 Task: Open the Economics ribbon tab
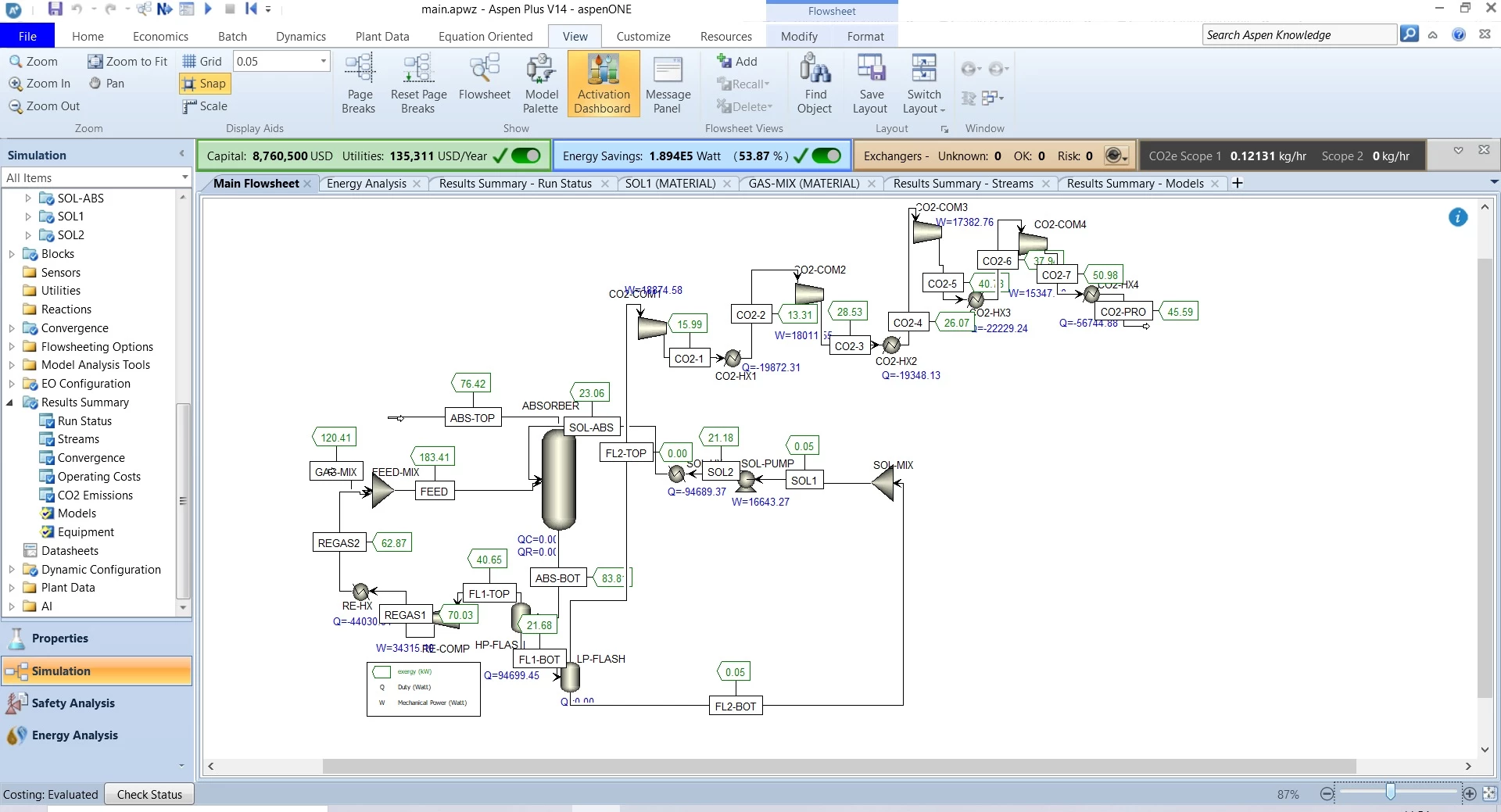click(x=160, y=36)
